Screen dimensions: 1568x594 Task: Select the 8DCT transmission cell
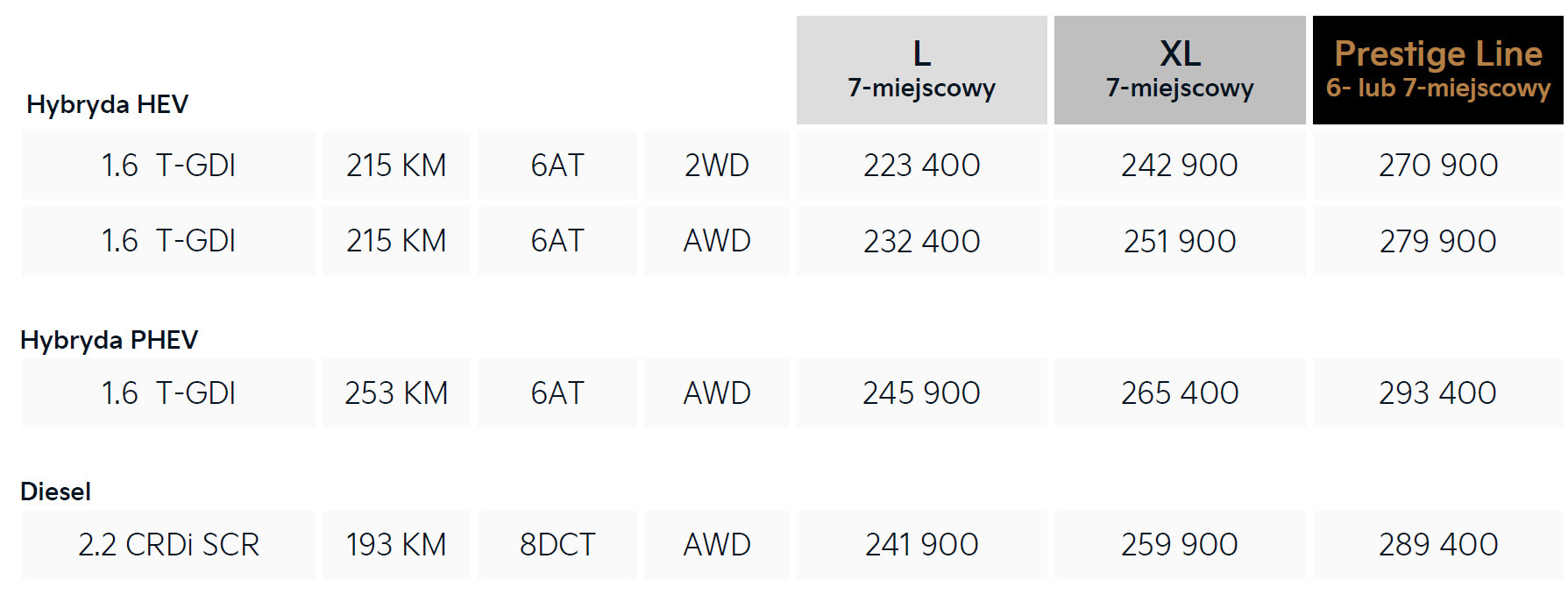coord(557,545)
